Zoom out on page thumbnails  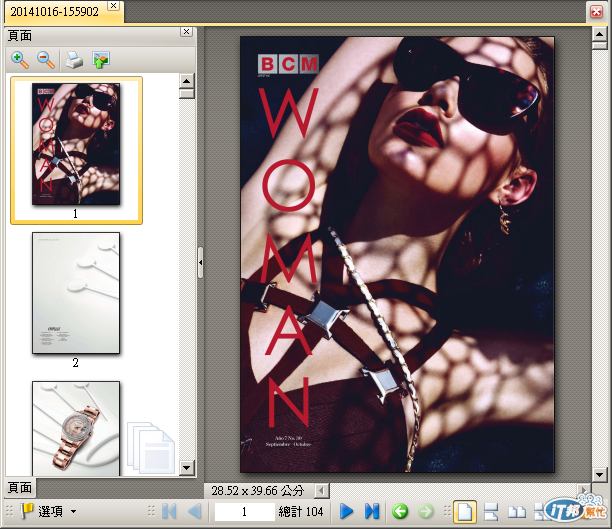click(x=46, y=60)
